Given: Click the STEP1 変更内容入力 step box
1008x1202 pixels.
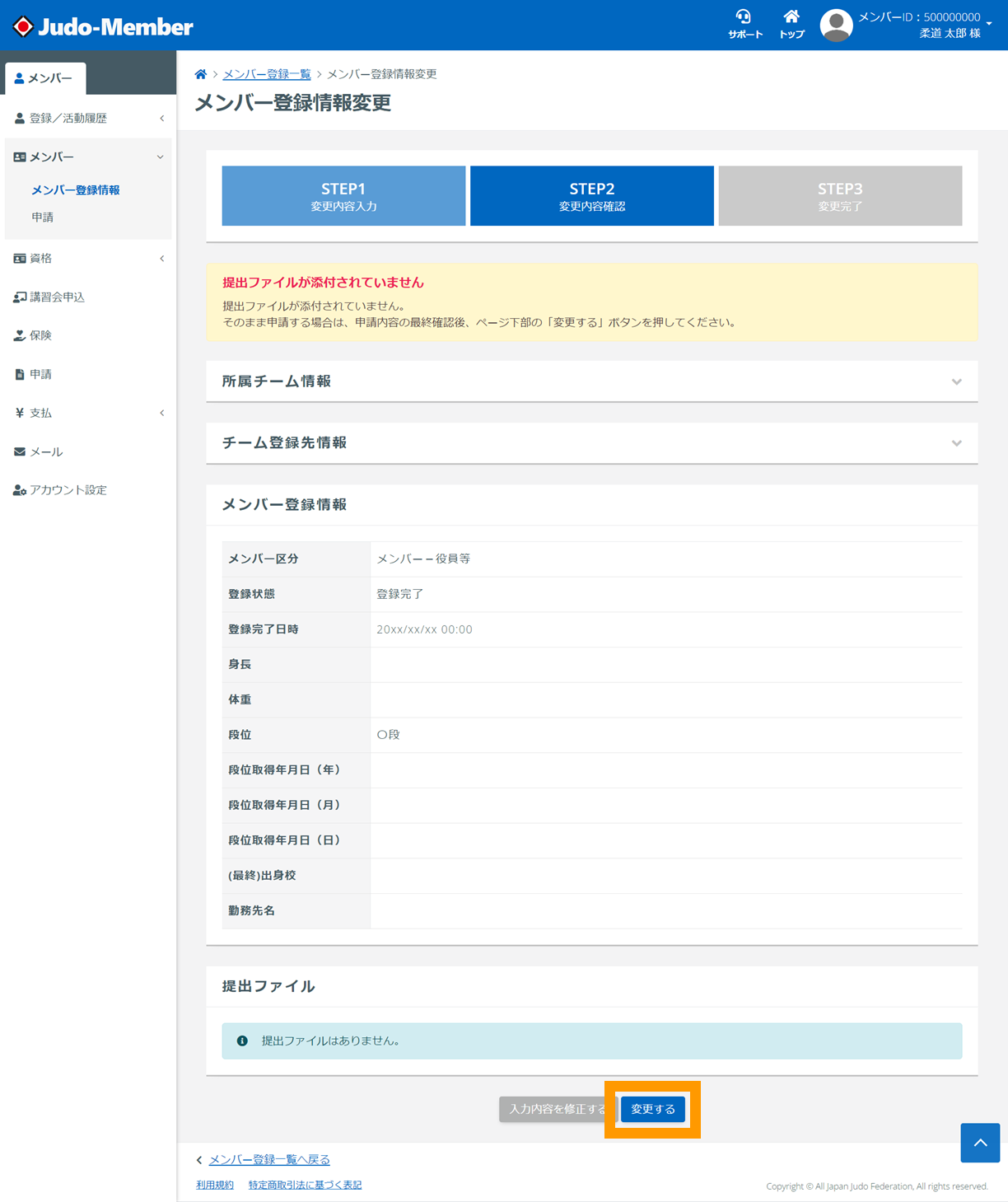Looking at the screenshot, I should (x=343, y=196).
